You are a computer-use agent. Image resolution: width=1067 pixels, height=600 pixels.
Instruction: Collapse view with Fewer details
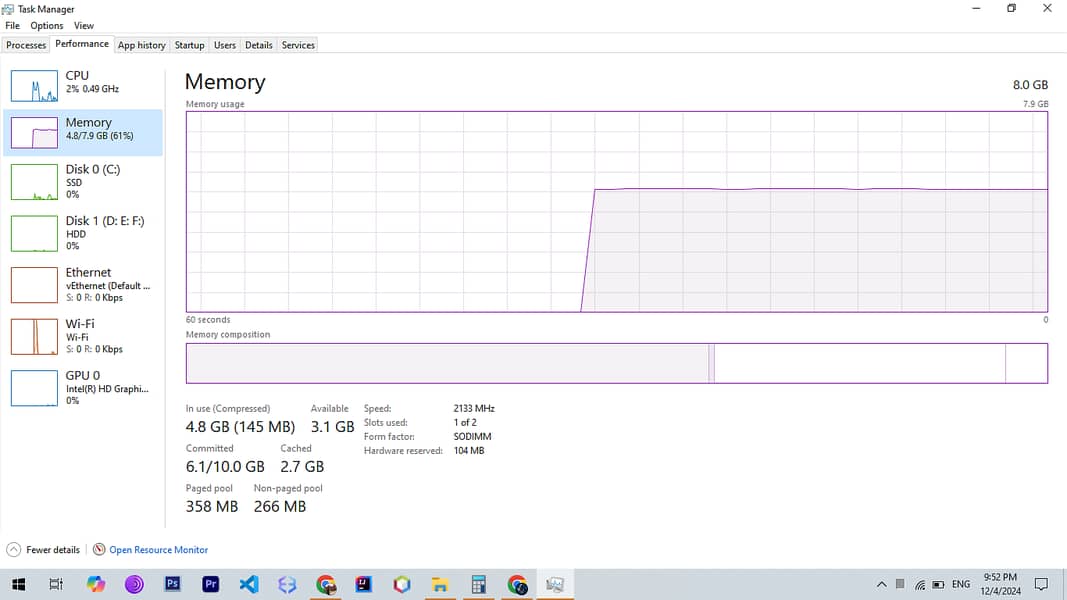44,550
